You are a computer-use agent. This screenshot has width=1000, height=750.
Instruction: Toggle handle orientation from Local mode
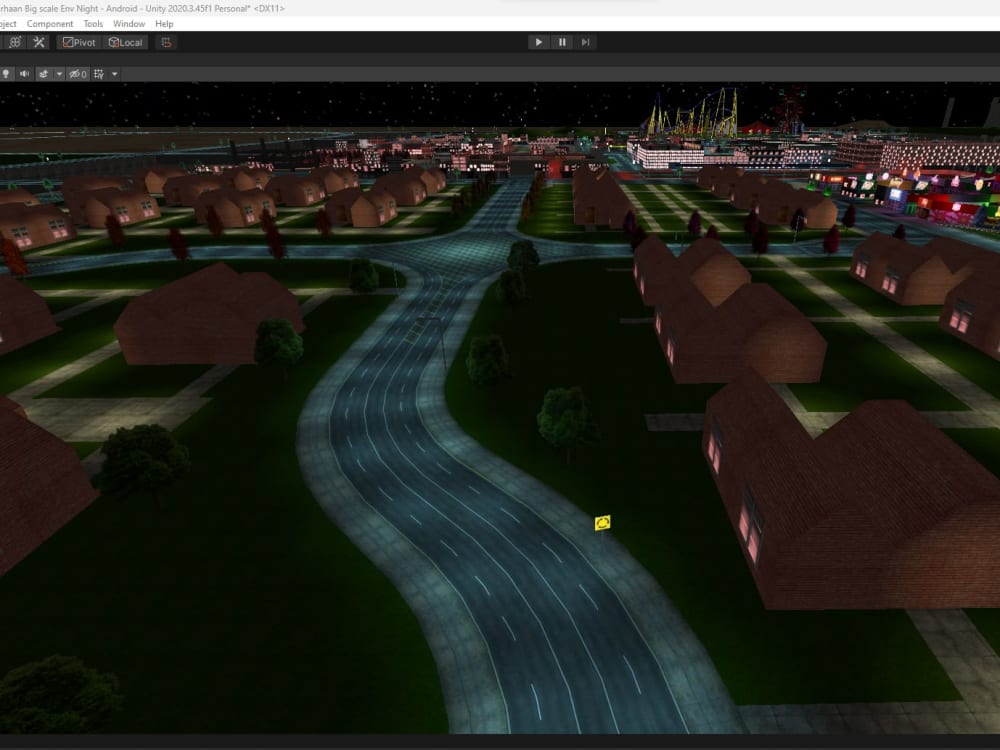point(124,42)
